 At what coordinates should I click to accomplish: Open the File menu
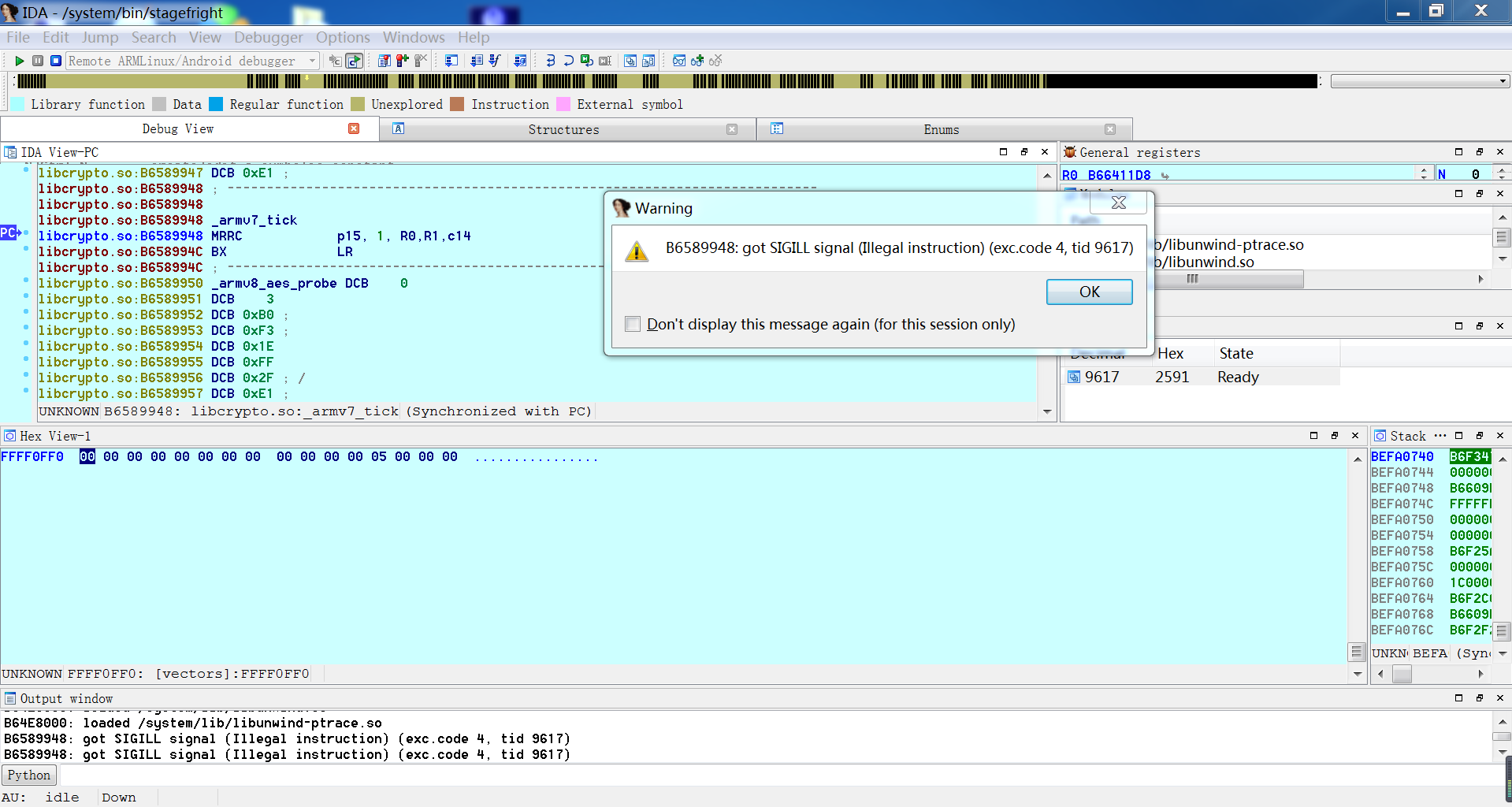(x=18, y=37)
